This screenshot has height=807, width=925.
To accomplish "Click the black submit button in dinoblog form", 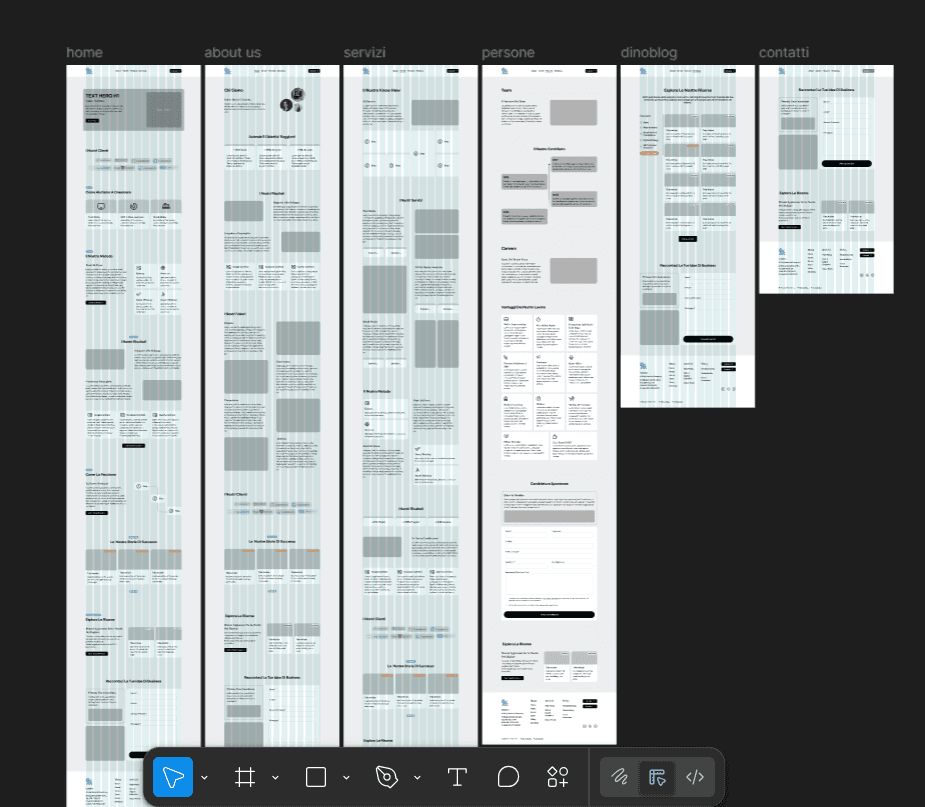I will tap(708, 339).
